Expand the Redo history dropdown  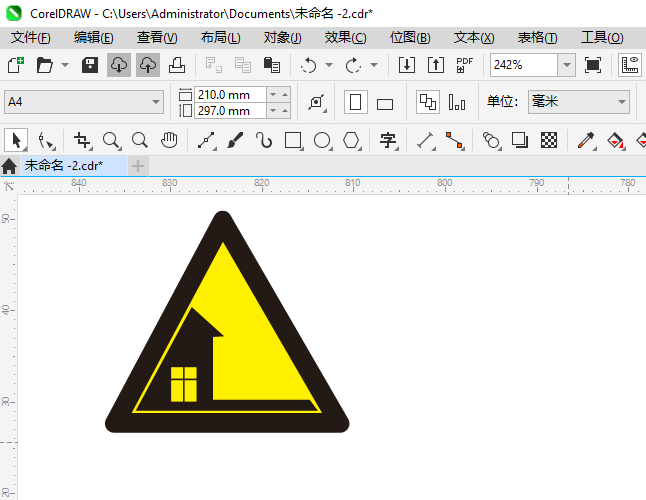pos(374,65)
